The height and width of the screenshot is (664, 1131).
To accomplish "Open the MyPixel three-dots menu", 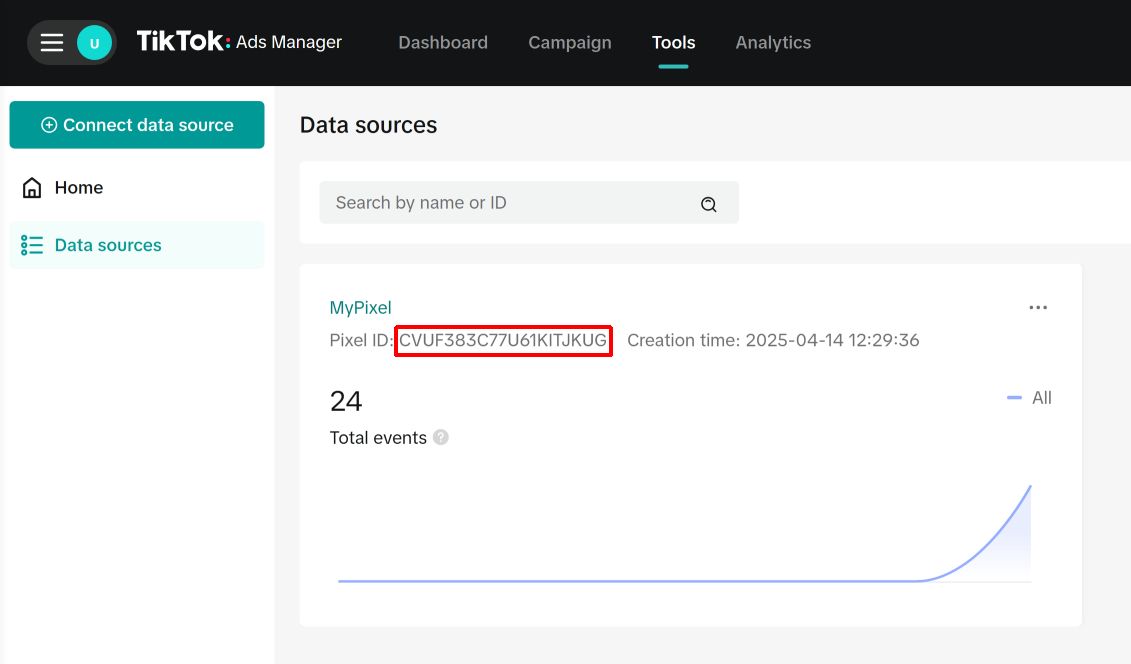I will point(1038,308).
